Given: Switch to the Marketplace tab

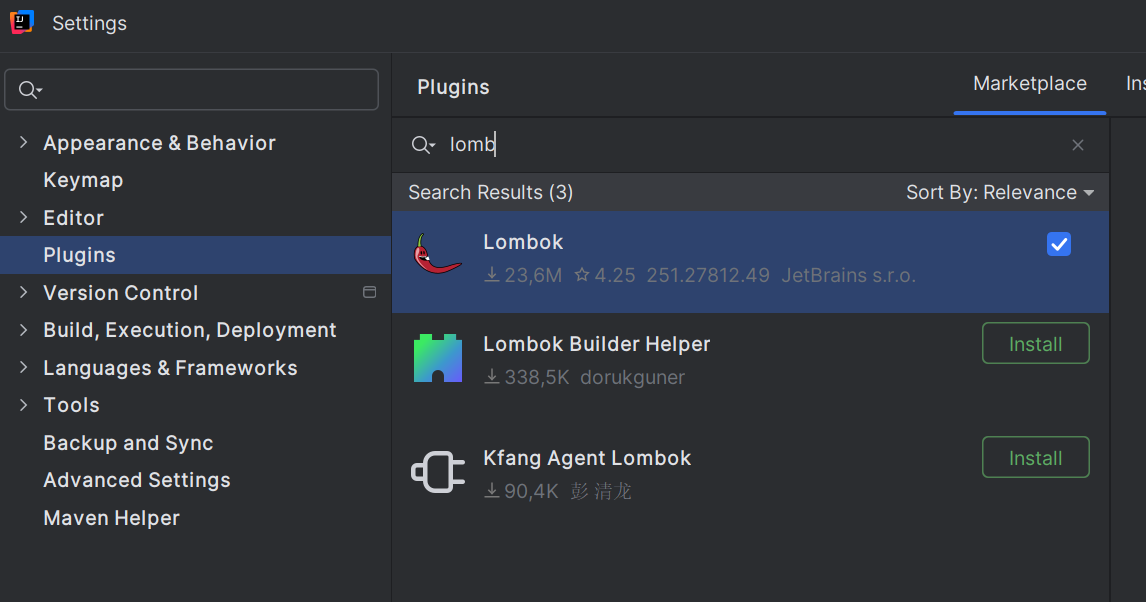Looking at the screenshot, I should [x=1029, y=84].
